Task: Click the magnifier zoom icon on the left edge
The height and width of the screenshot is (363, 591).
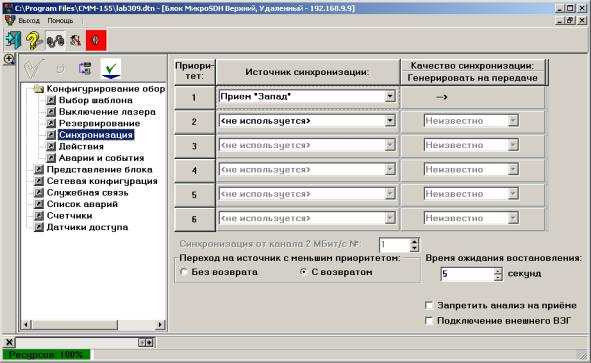Action: (x=8, y=59)
